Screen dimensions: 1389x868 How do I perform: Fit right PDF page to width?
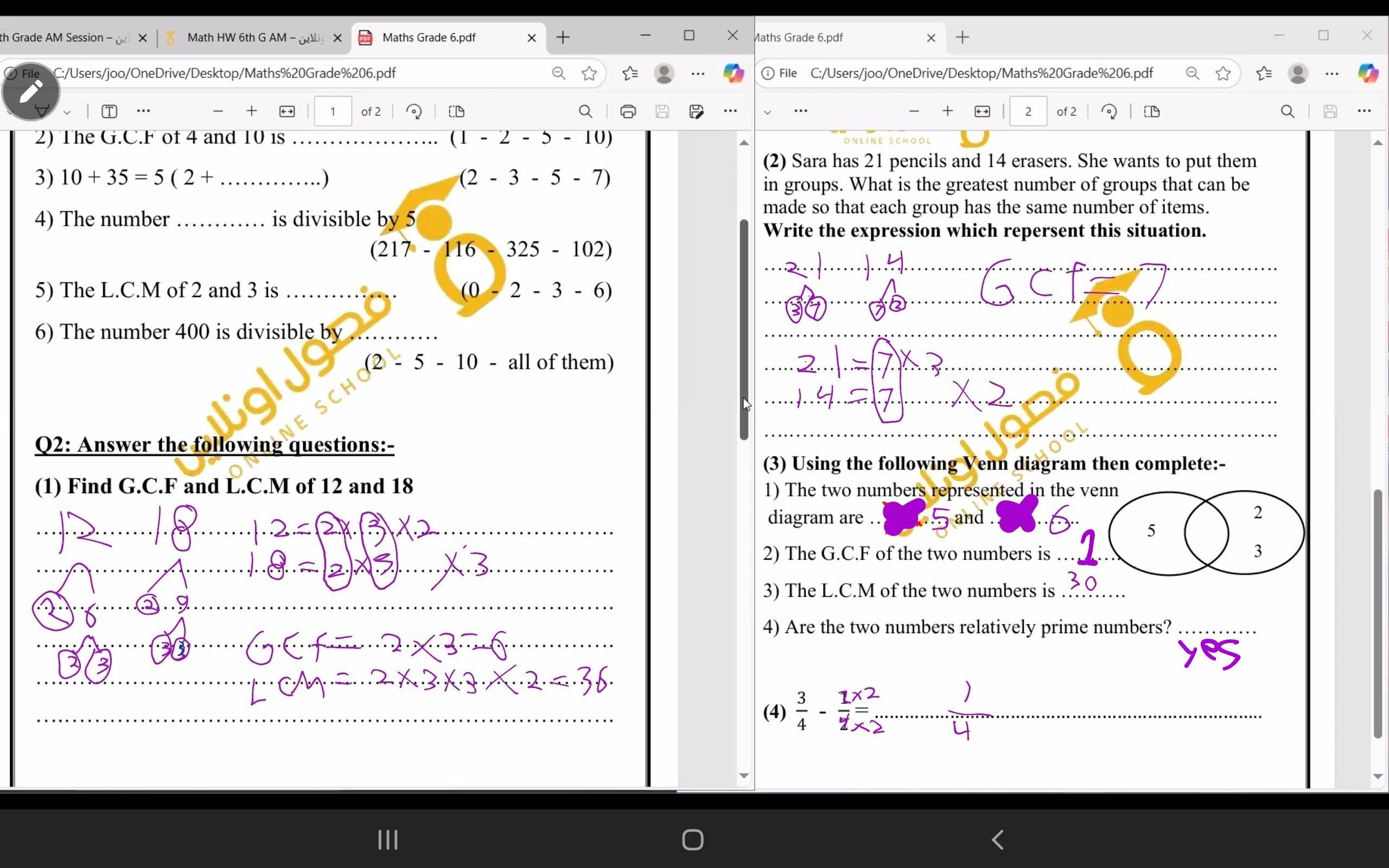982,111
